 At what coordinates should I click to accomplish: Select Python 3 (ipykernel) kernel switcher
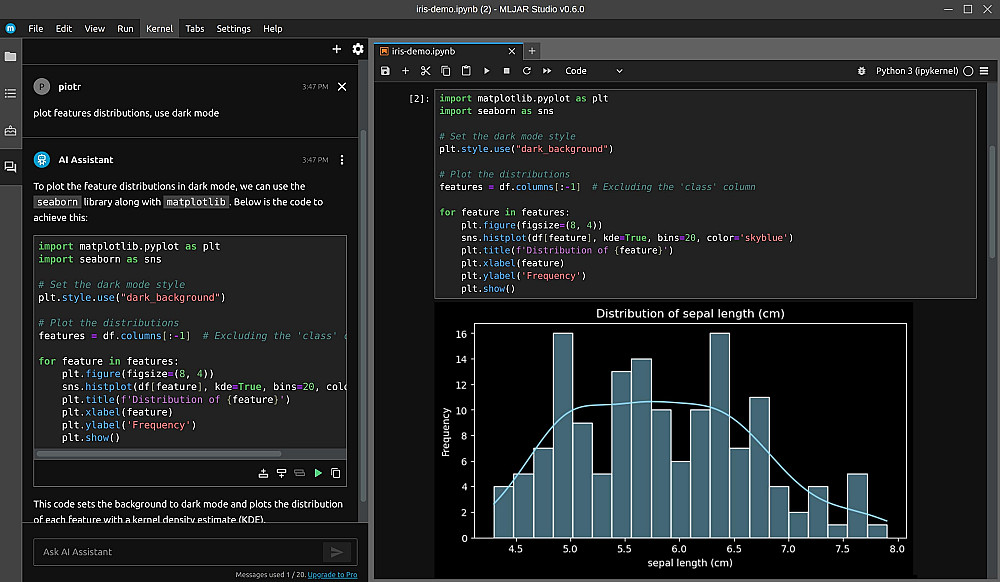(916, 71)
